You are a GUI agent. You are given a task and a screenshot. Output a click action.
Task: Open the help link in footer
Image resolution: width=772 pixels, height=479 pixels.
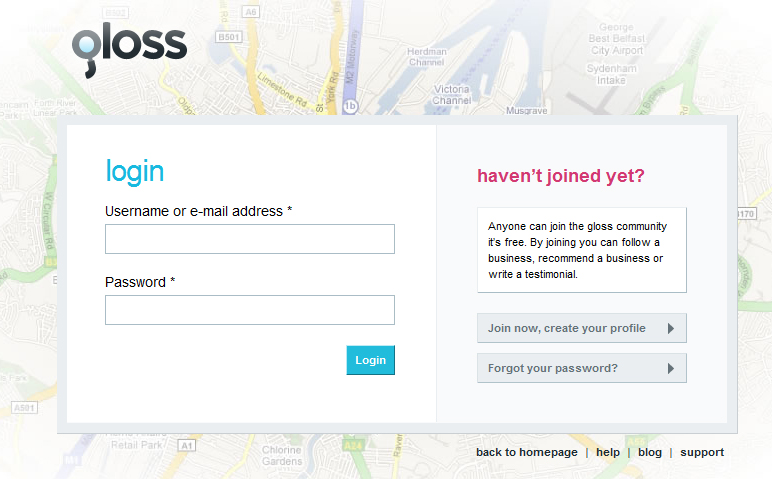608,452
